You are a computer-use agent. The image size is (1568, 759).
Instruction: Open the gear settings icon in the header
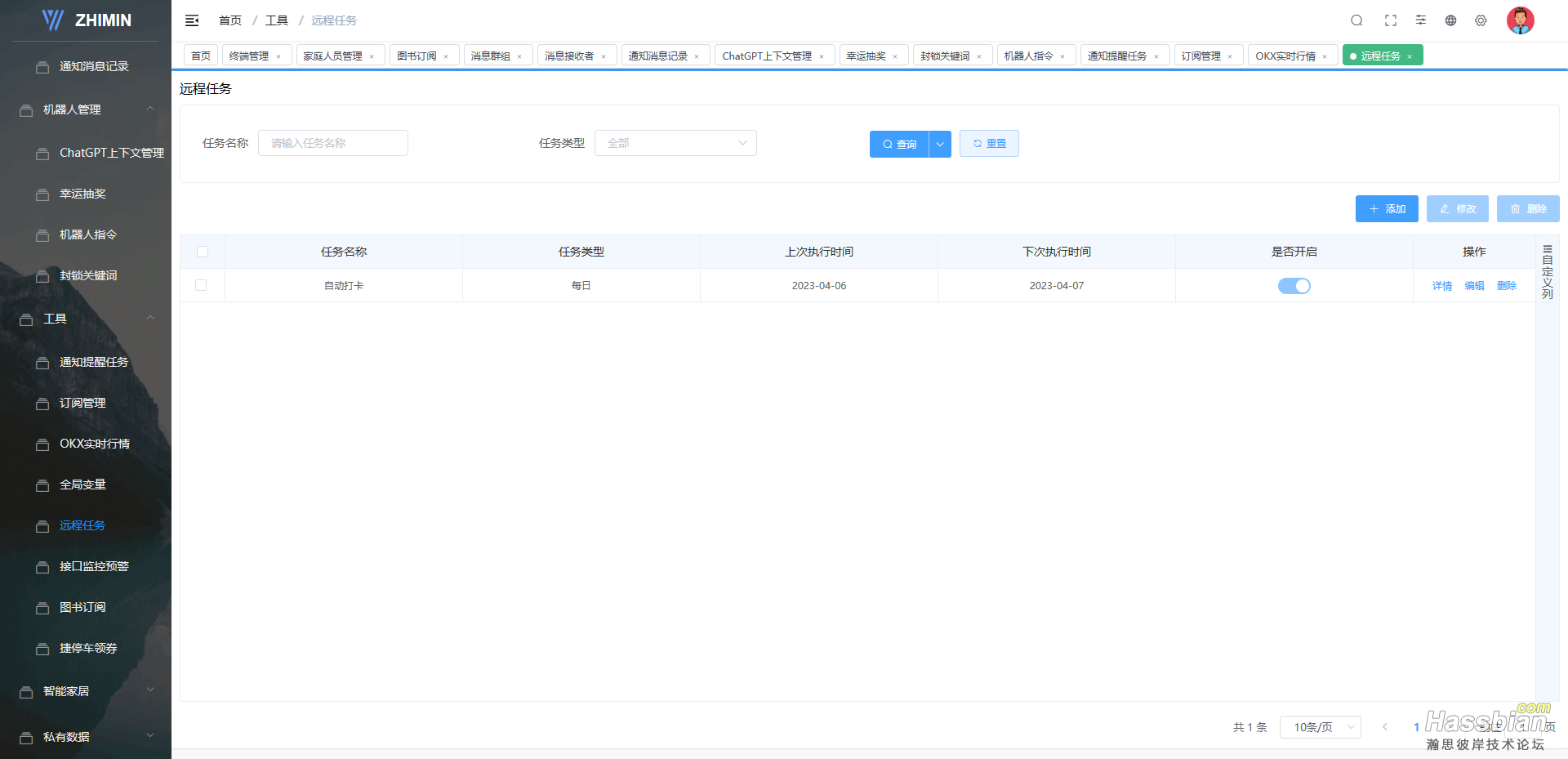pyautogui.click(x=1481, y=20)
